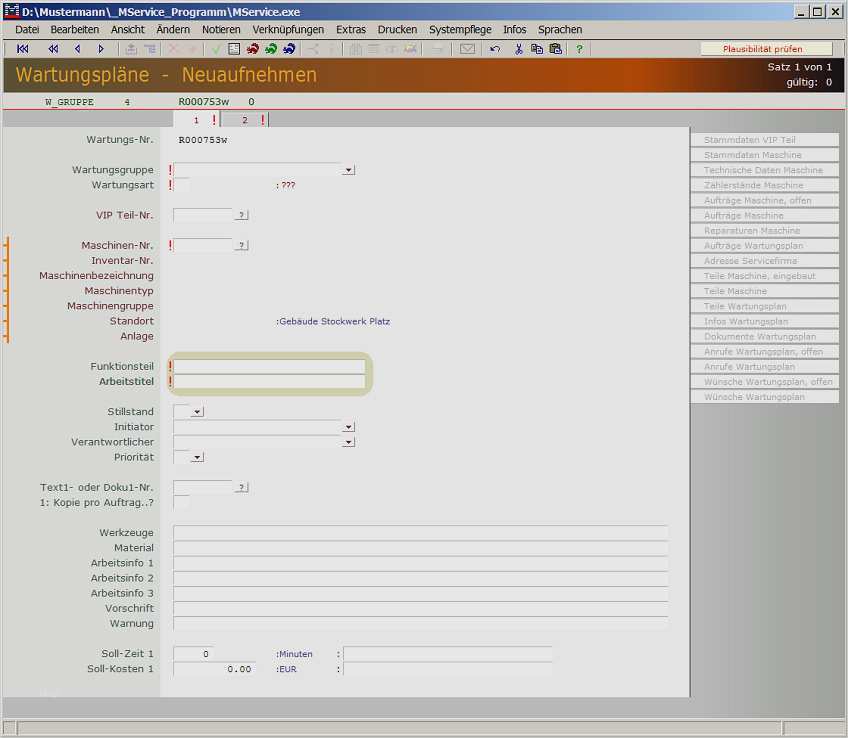Open the Systempflege menu
This screenshot has height=738, width=848.
(x=460, y=29)
